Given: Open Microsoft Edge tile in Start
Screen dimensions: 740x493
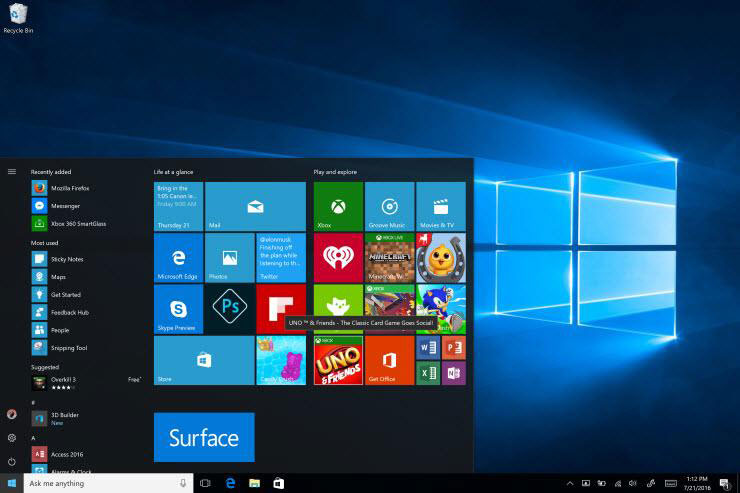Looking at the screenshot, I should (178, 258).
